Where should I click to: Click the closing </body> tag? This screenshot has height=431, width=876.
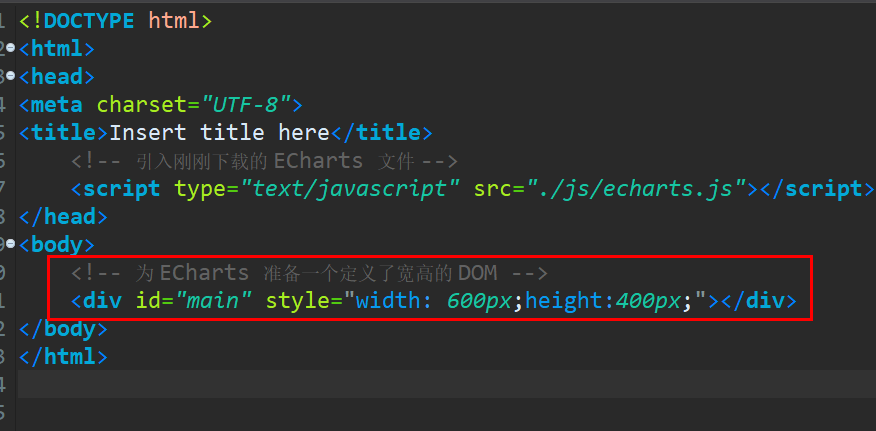coord(63,329)
